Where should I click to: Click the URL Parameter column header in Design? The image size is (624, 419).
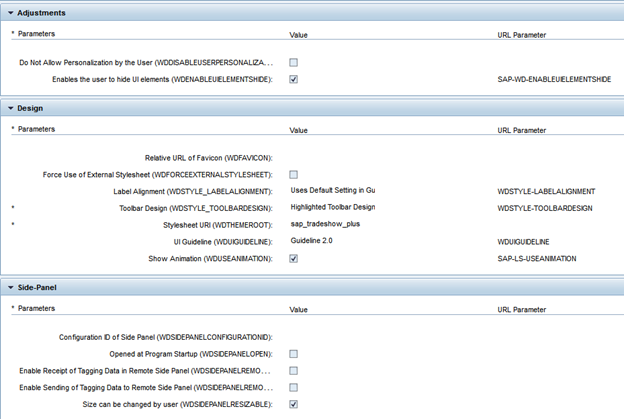(521, 130)
